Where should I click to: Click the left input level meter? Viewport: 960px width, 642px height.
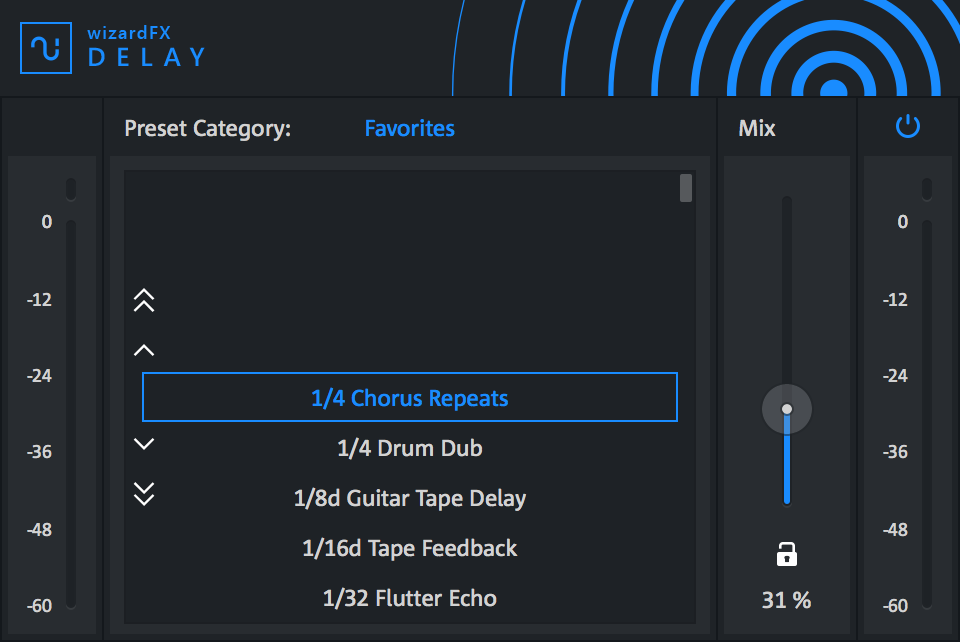coord(71,410)
